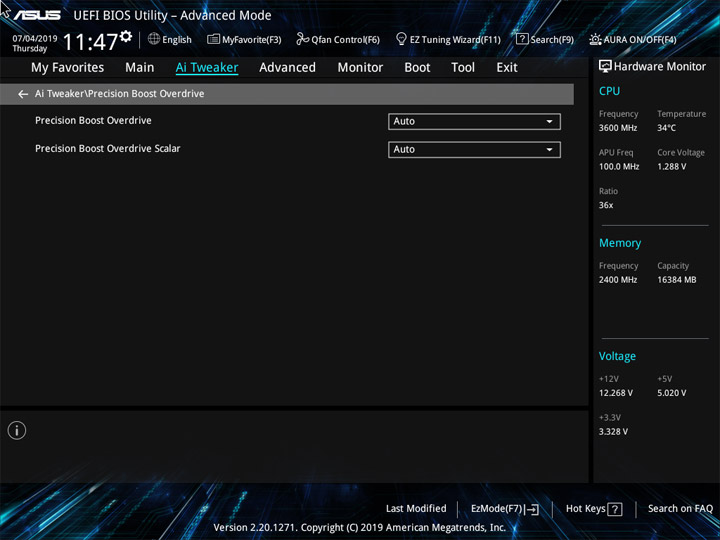
Task: Click the 07/04/2019 date text
Action: click(x=35, y=39)
